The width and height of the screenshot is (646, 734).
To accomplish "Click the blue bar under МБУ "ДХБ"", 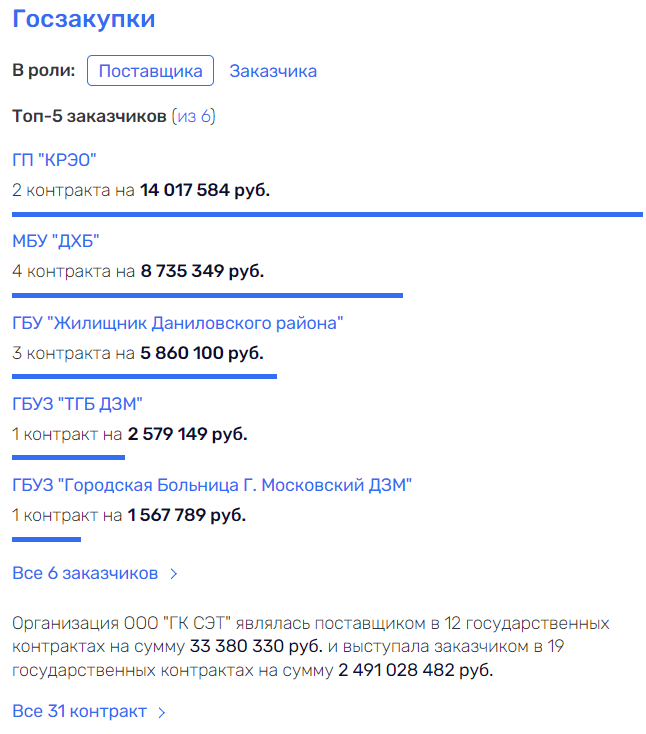I will coord(207,295).
